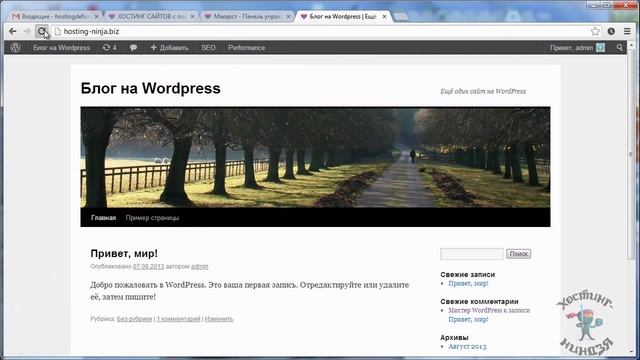Screen dimensions: 640x360
Task: Click the Архивы sidebar heading
Action: click(454, 338)
